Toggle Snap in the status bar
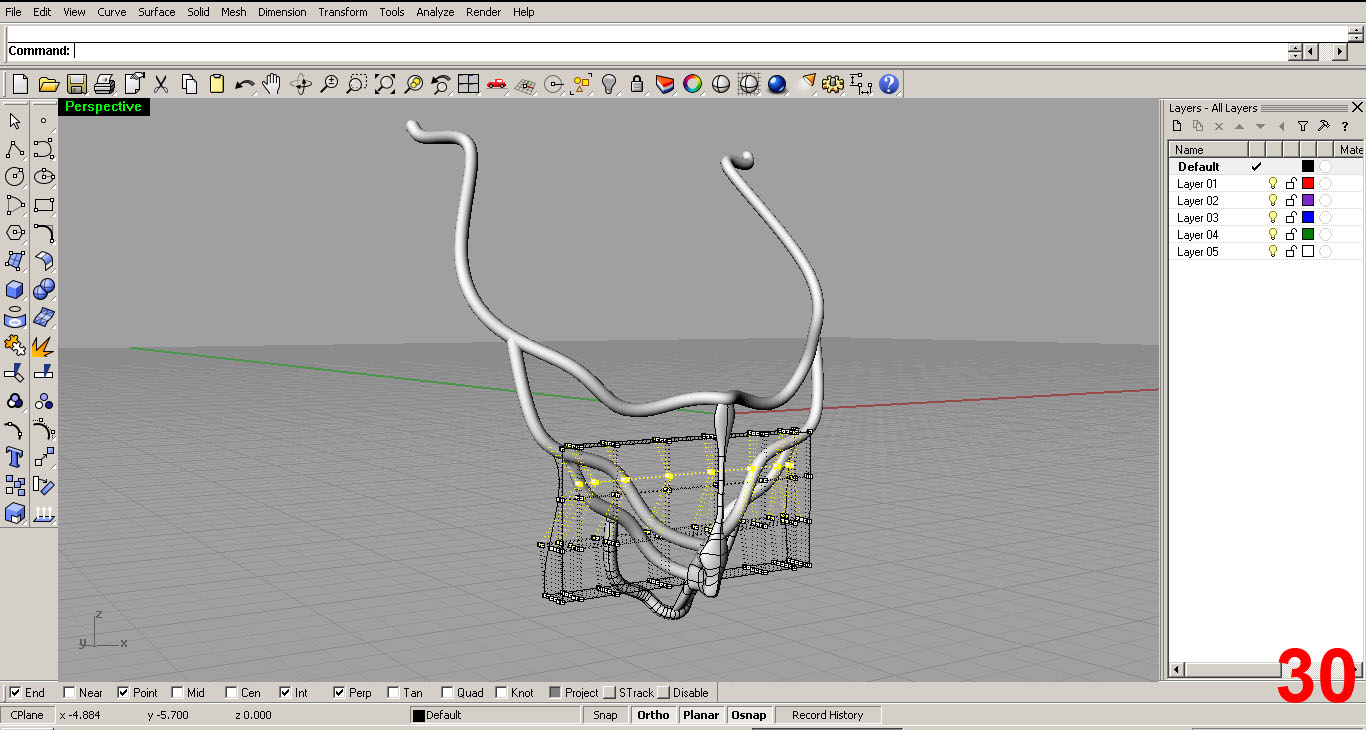The width and height of the screenshot is (1366, 730). (x=605, y=715)
